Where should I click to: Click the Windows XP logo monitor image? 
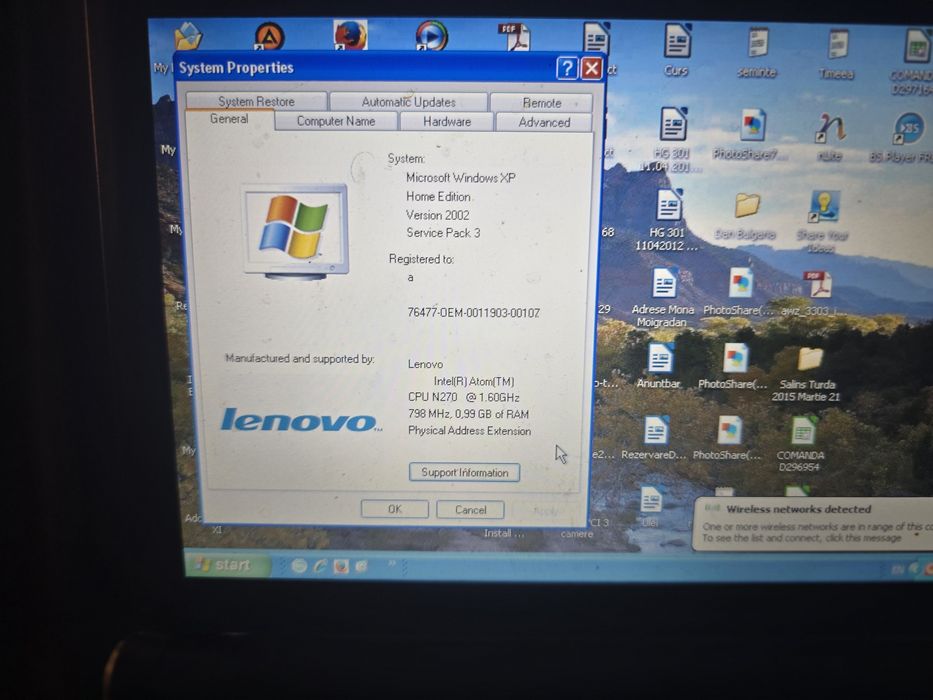pos(295,232)
